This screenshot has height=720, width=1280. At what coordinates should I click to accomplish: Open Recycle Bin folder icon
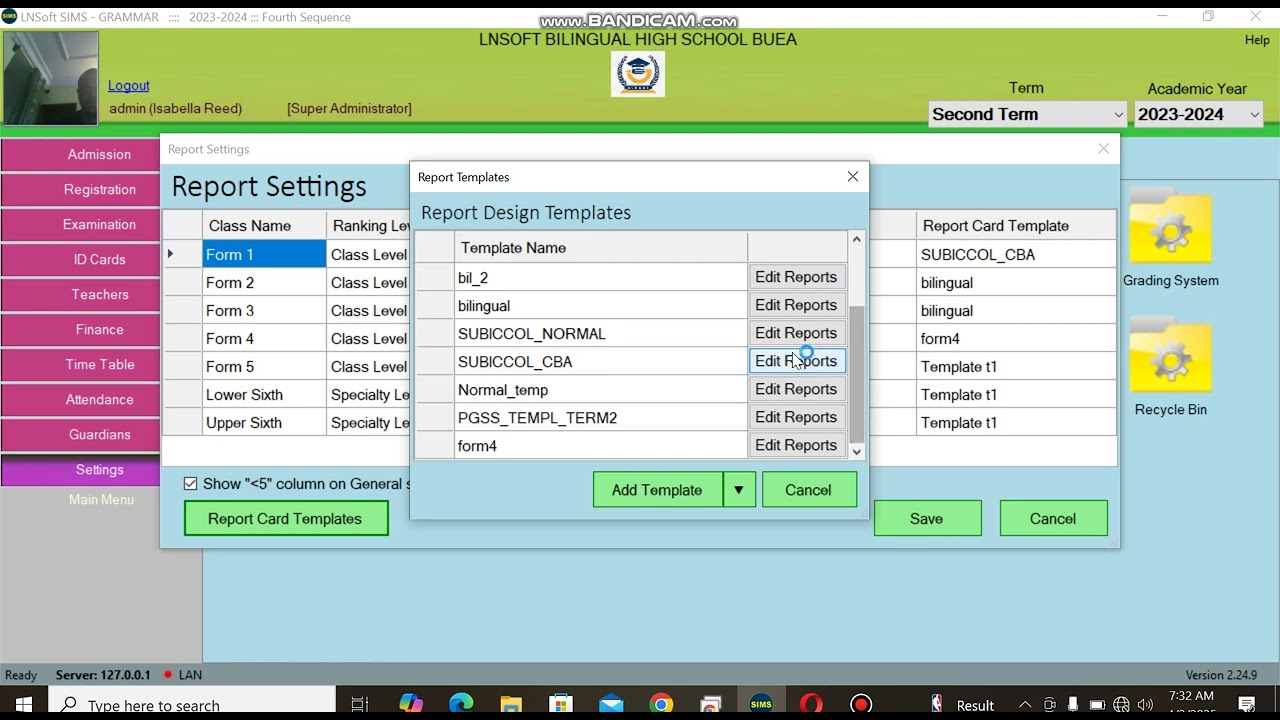[x=1170, y=357]
